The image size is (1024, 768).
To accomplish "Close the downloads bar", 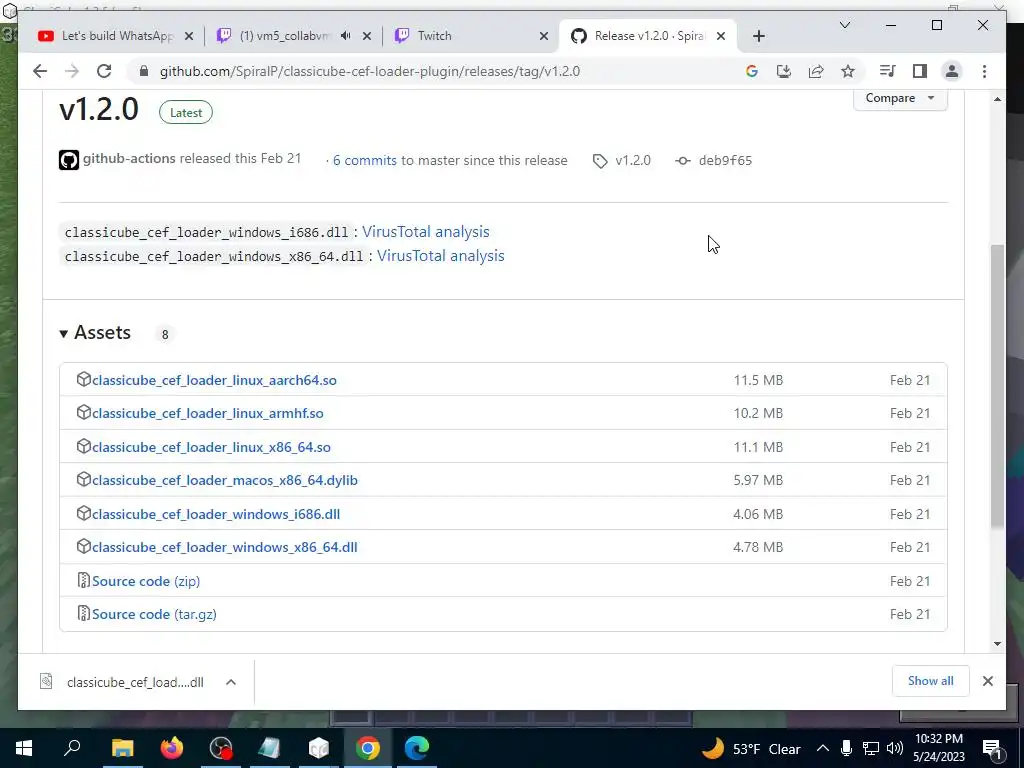I will pos(987,681).
